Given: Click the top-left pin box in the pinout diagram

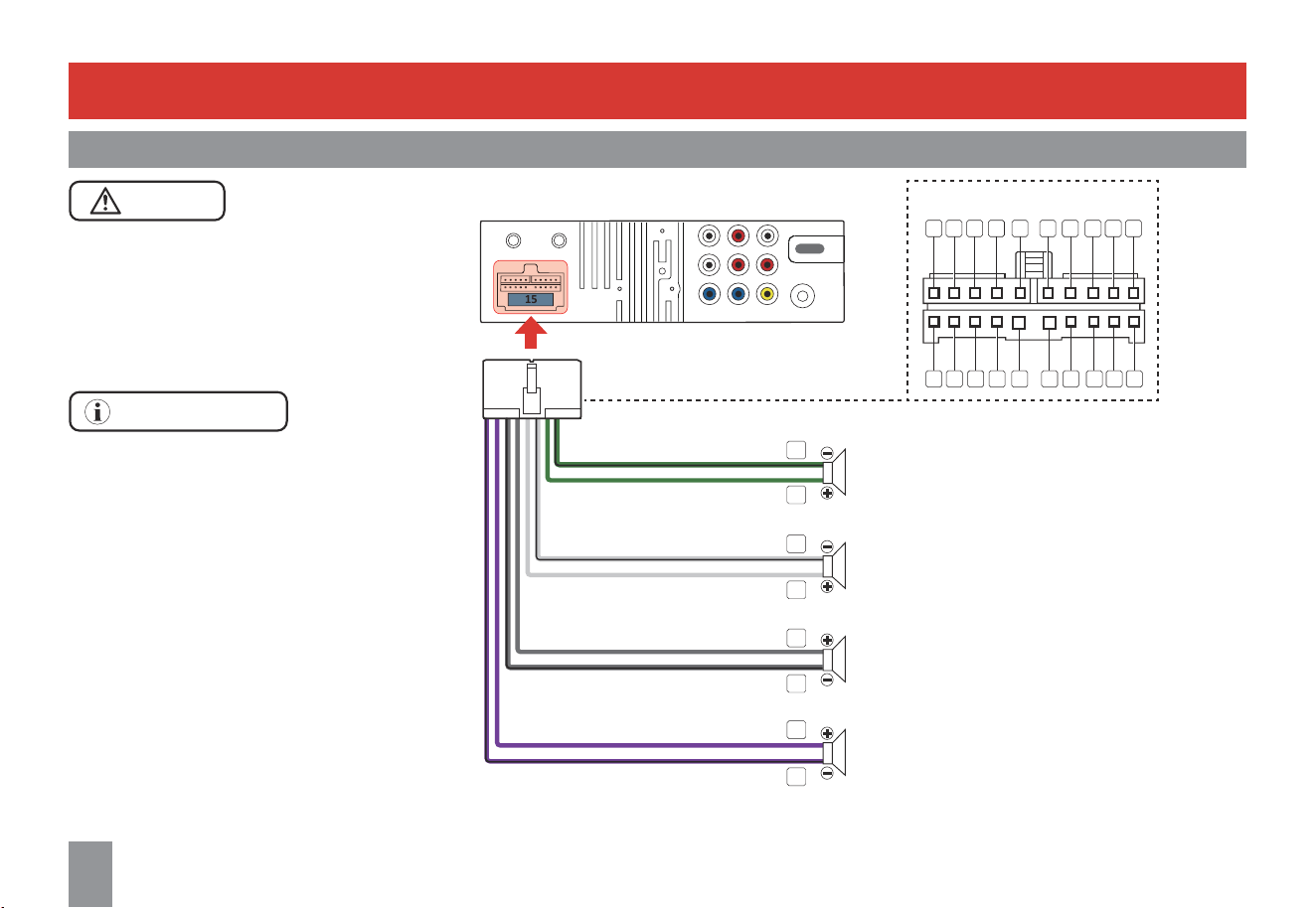Looking at the screenshot, I should [933, 228].
